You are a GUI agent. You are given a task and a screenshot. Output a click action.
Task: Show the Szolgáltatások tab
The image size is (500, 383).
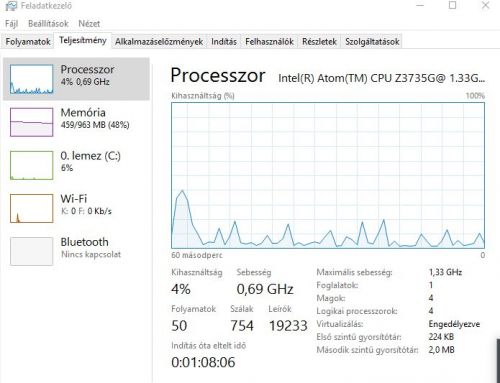pyautogui.click(x=372, y=42)
